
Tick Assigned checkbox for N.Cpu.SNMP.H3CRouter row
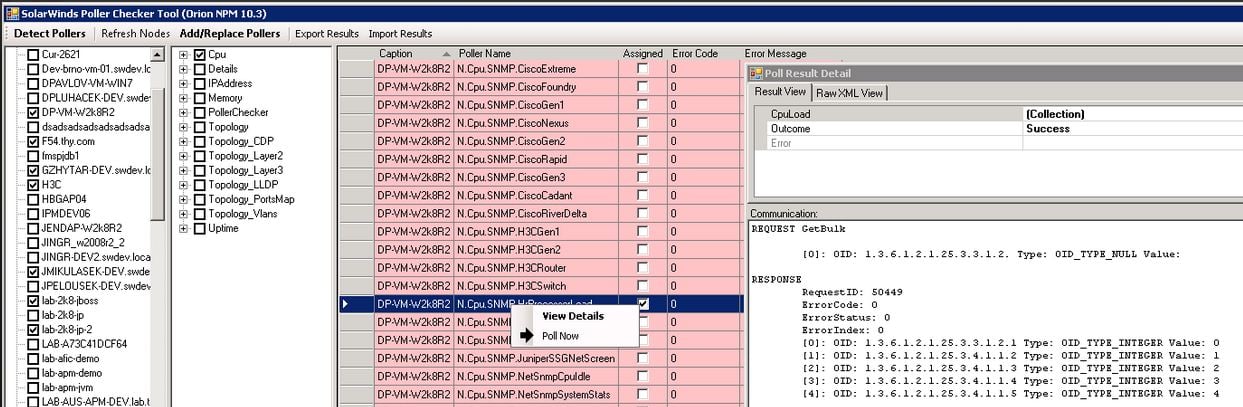pyautogui.click(x=642, y=267)
